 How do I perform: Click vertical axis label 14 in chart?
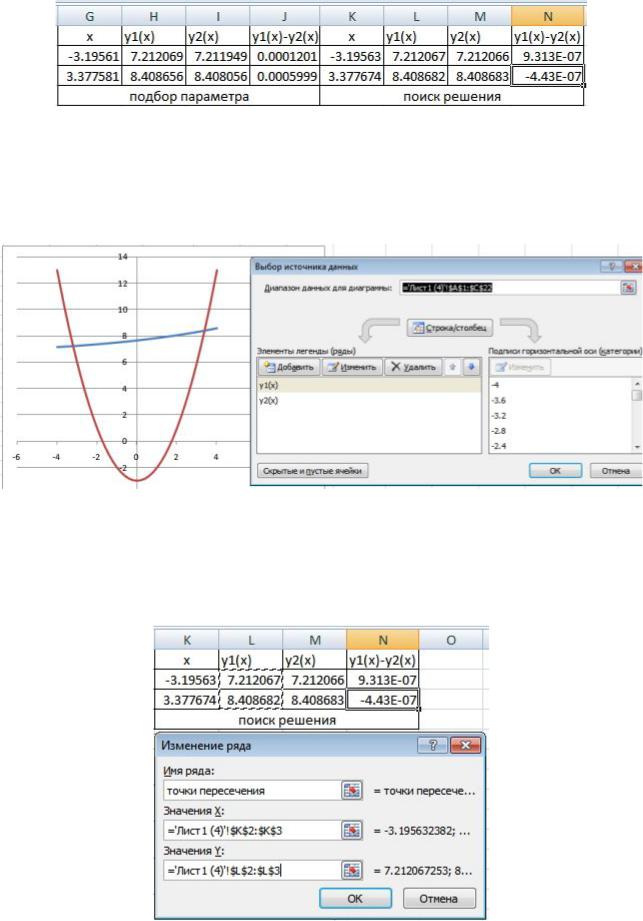(122, 257)
